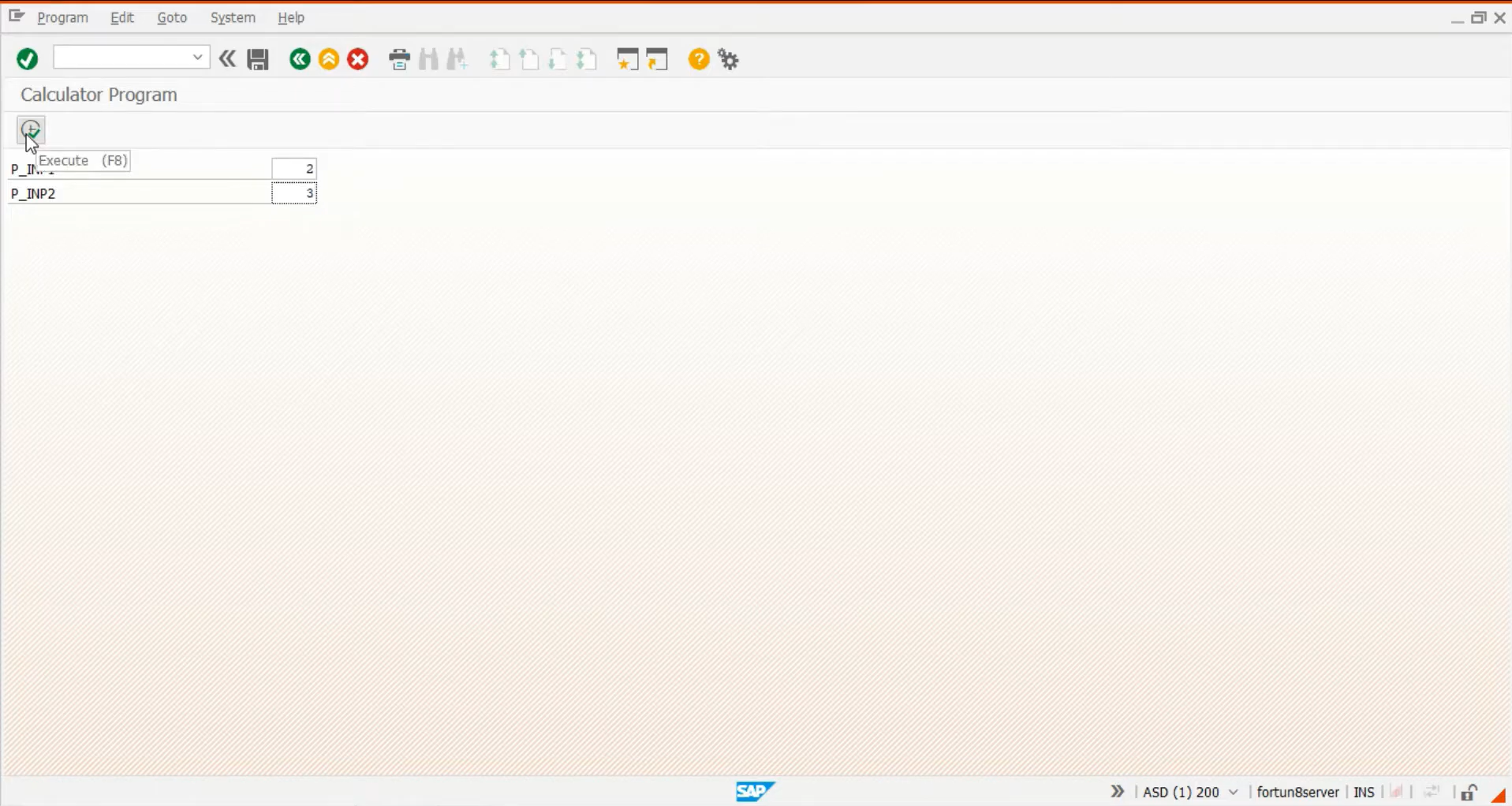Screen dimensions: 1512x806
Task: Open the Program menu
Action: pos(63,17)
